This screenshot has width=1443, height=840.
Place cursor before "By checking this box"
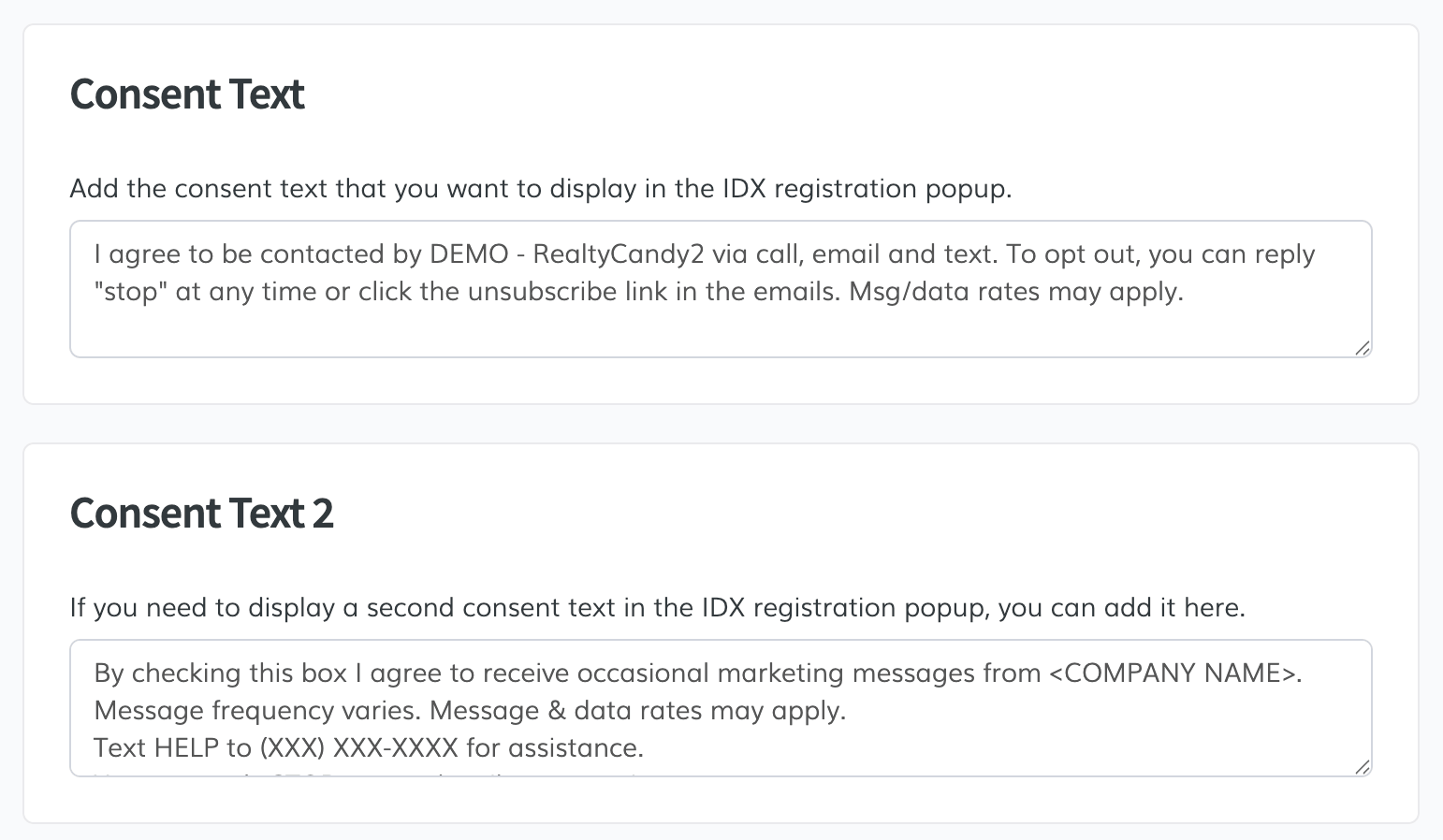[x=95, y=673]
